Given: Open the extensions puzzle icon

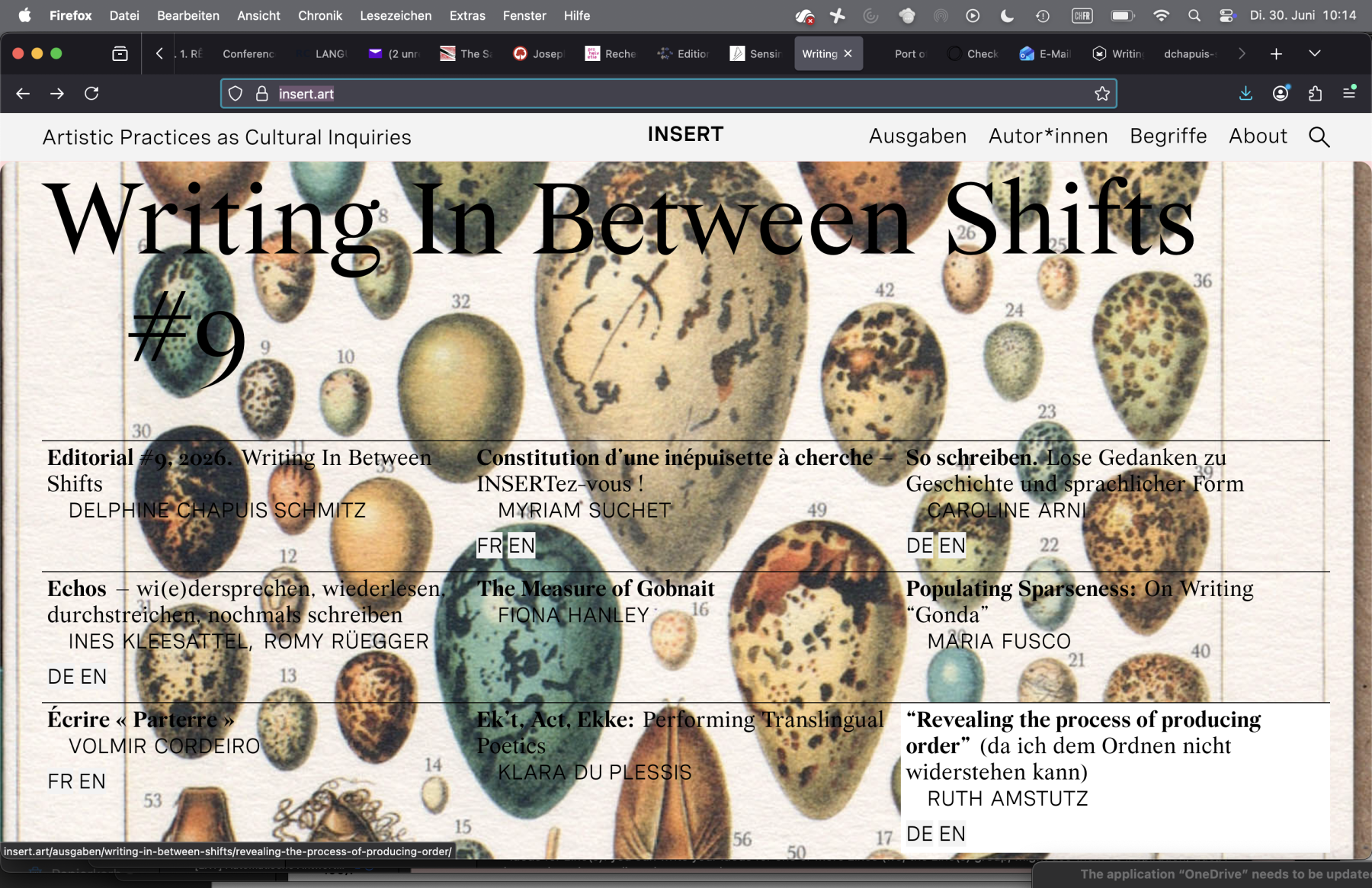Looking at the screenshot, I should (1315, 94).
